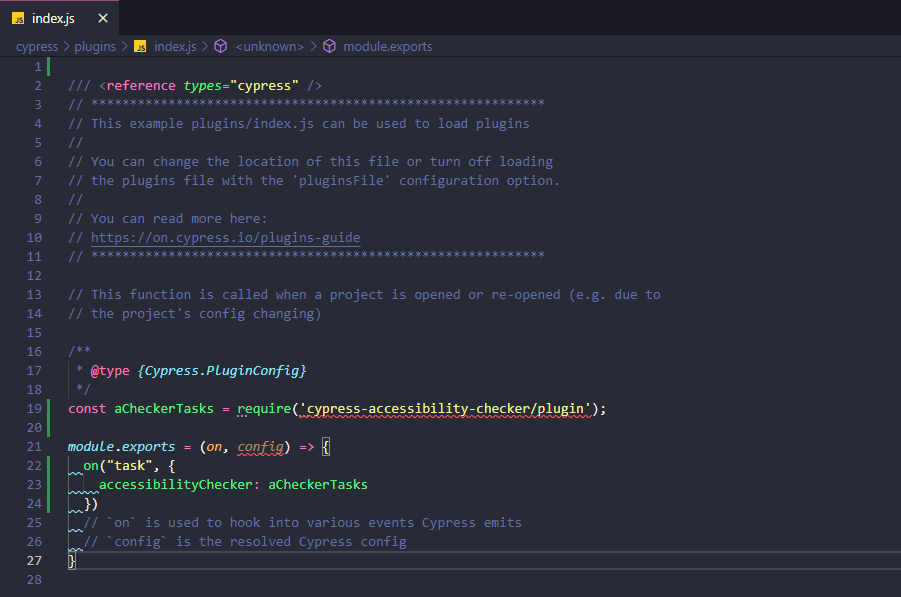The image size is (901, 597).
Task: Click the JS file icon in the breadcrumb bar
Action: click(140, 46)
